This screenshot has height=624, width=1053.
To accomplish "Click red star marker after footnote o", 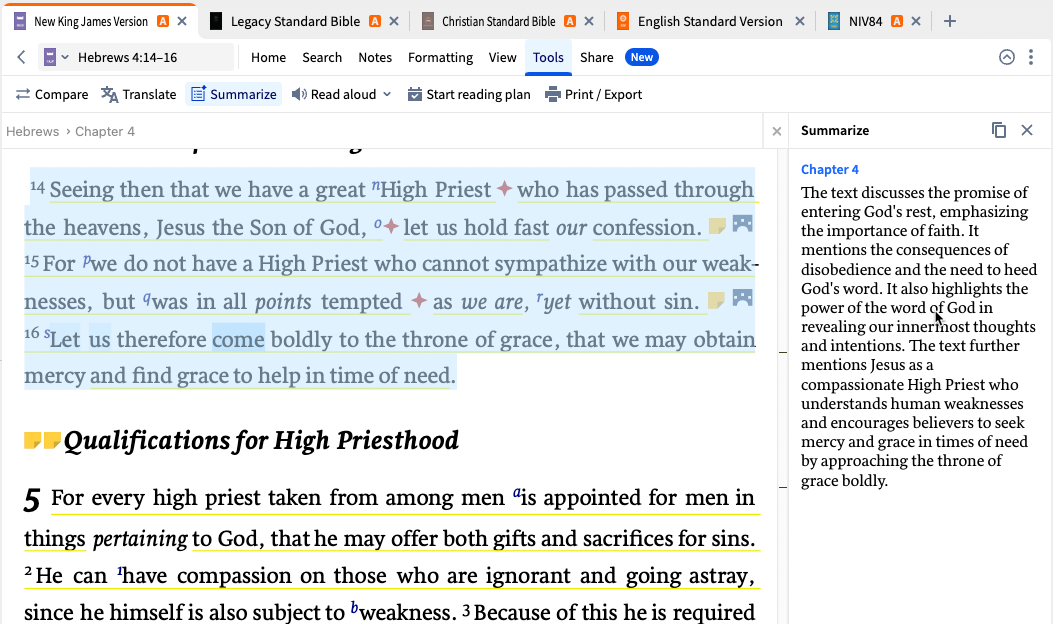I will pos(391,227).
